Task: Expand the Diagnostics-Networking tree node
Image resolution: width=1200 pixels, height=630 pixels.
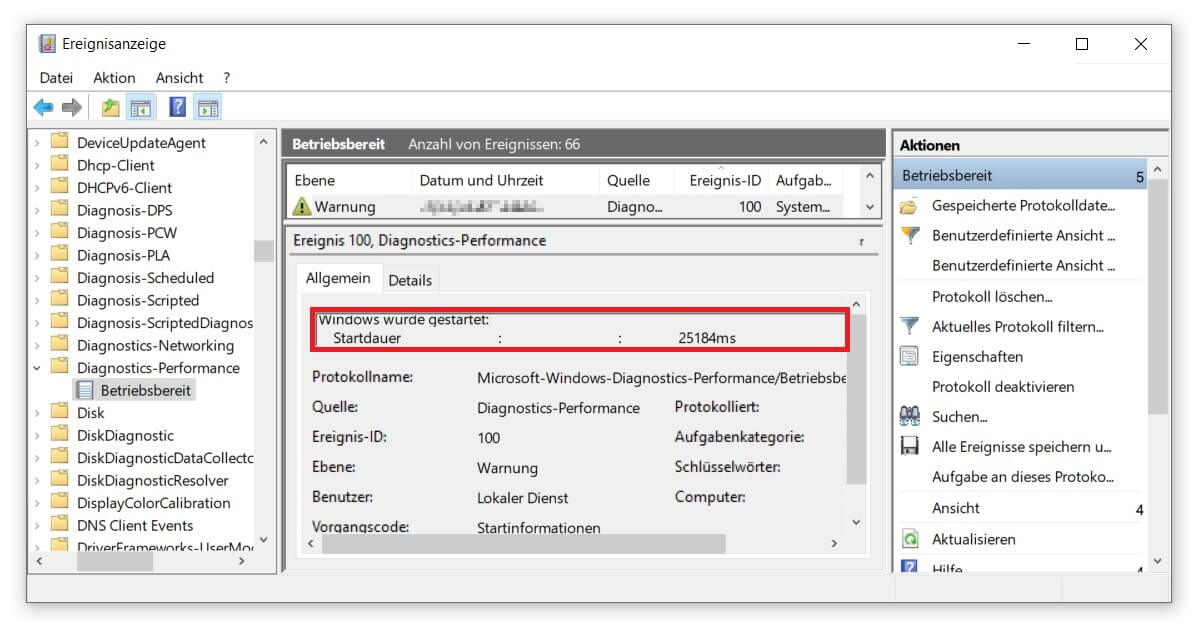Action: 38,345
